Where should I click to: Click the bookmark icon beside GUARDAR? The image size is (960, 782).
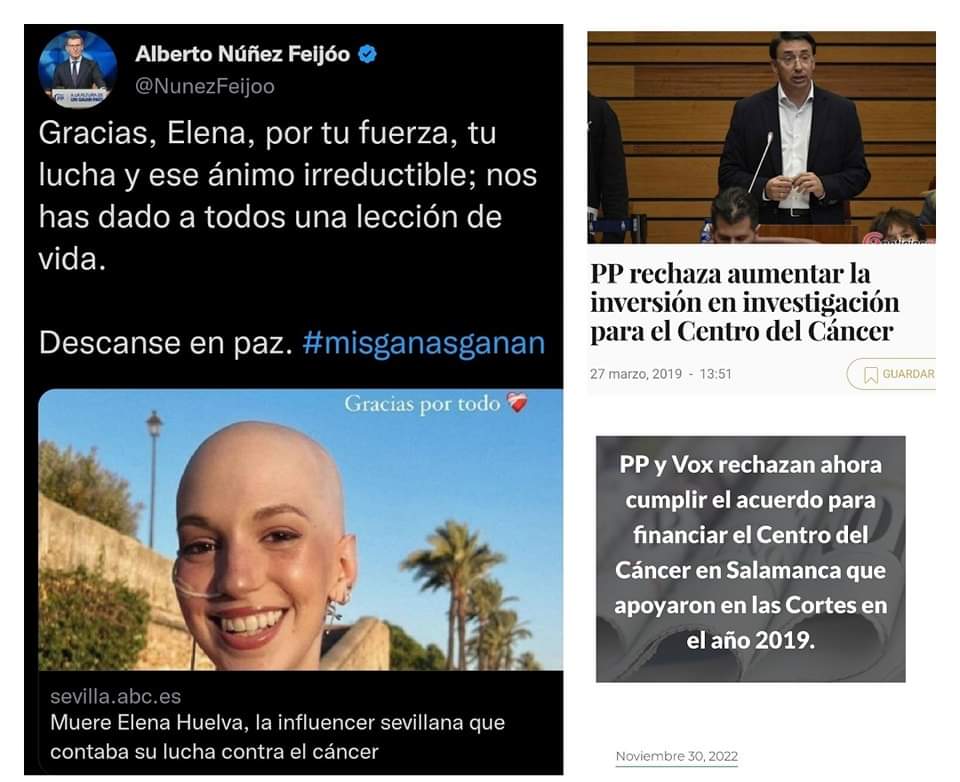[871, 375]
